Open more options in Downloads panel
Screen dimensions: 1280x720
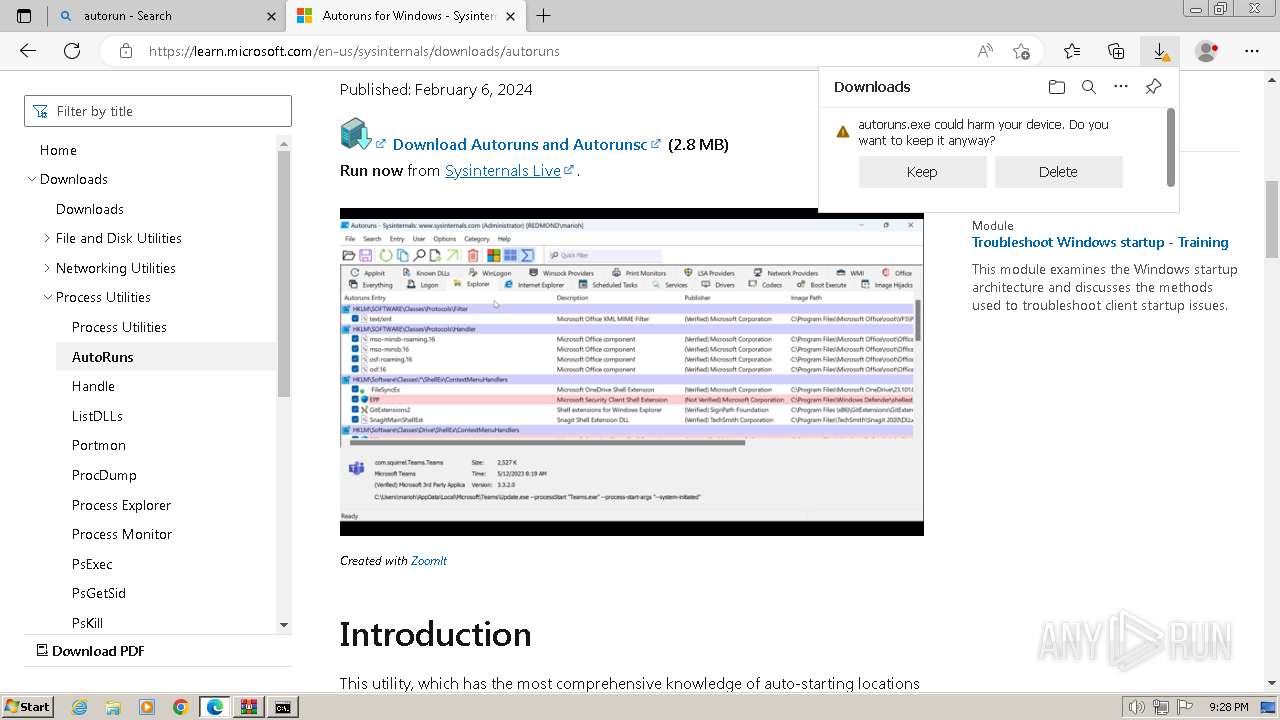pyautogui.click(x=1121, y=87)
